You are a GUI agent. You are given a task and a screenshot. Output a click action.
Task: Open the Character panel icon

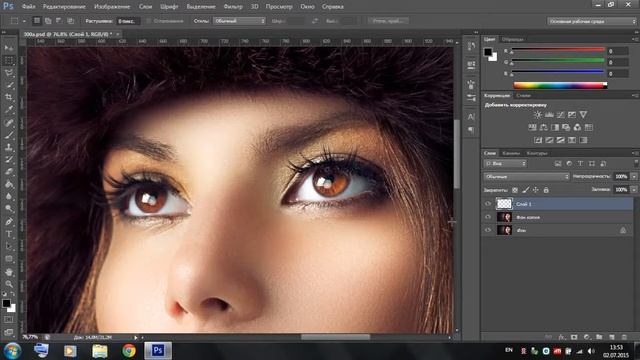click(x=471, y=117)
